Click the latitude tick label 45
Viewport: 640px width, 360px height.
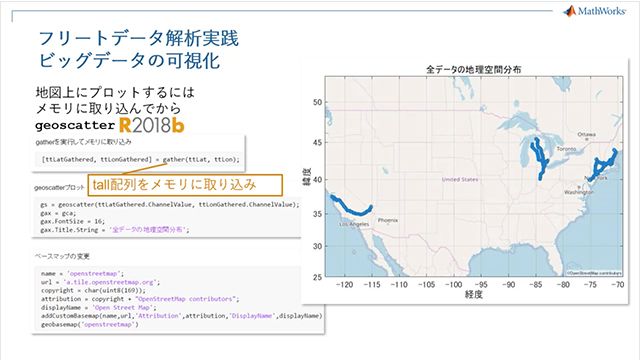318,142
